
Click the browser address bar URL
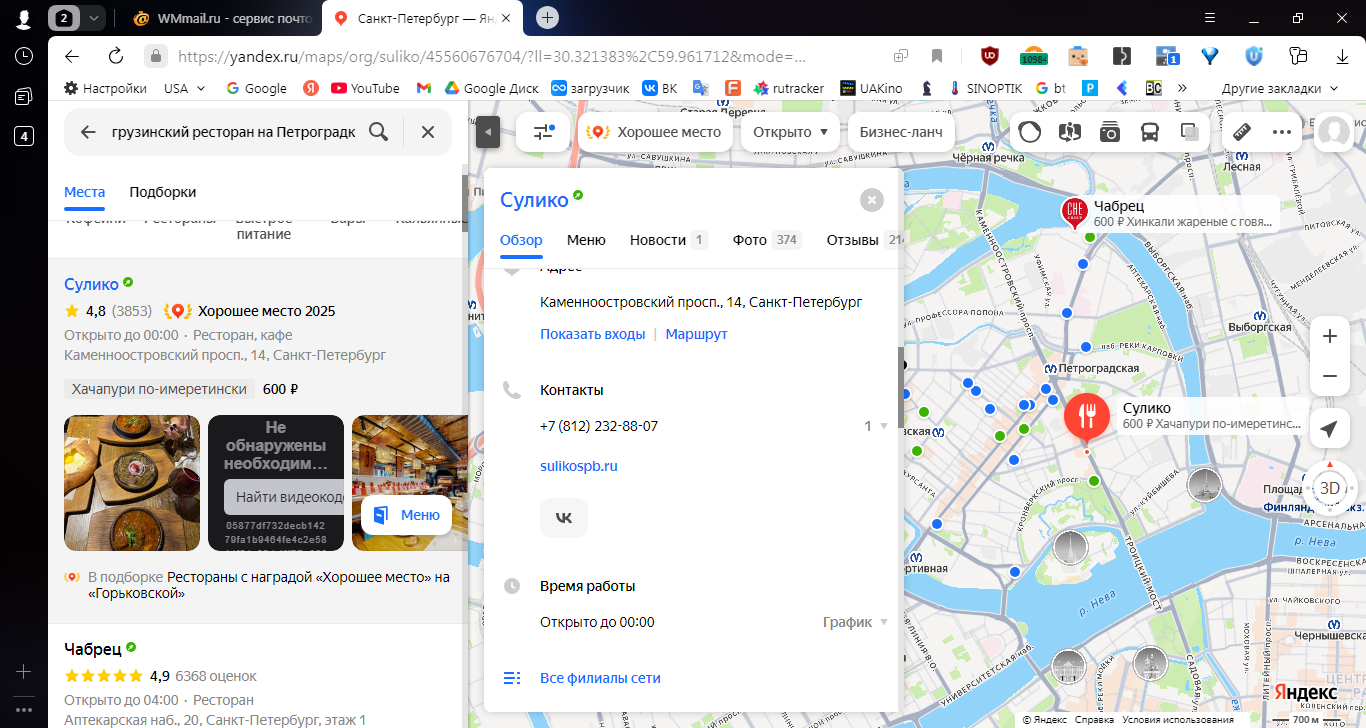point(491,56)
